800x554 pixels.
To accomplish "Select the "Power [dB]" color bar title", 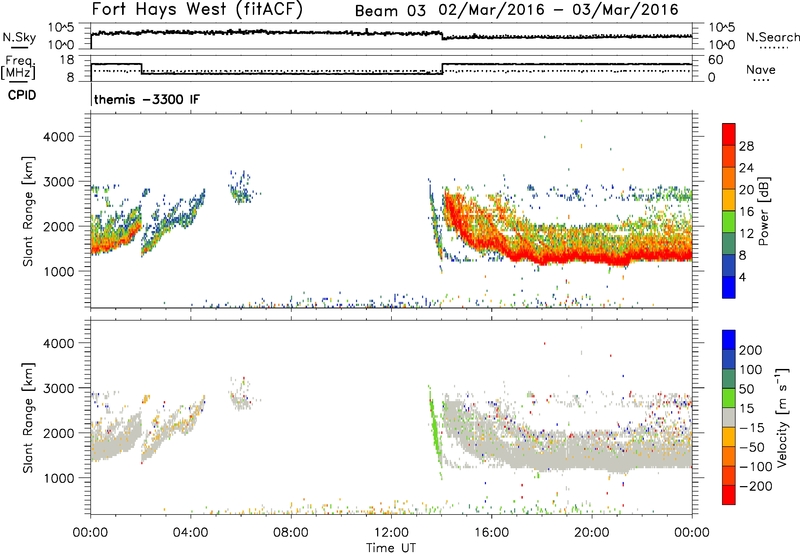I will [x=763, y=211].
